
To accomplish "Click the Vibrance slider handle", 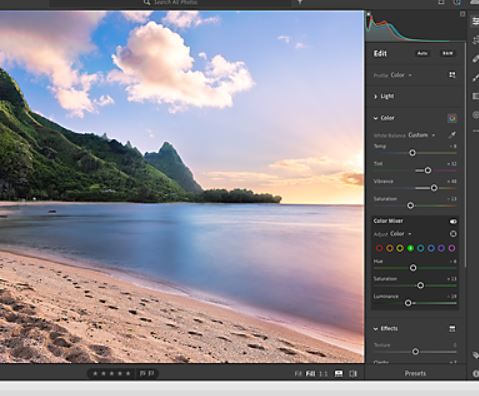I will [x=434, y=188].
